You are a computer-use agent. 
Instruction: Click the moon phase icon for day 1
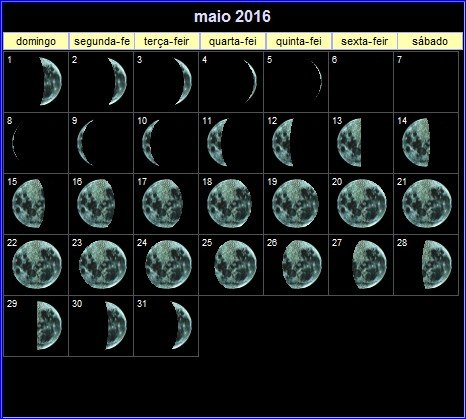[50, 81]
